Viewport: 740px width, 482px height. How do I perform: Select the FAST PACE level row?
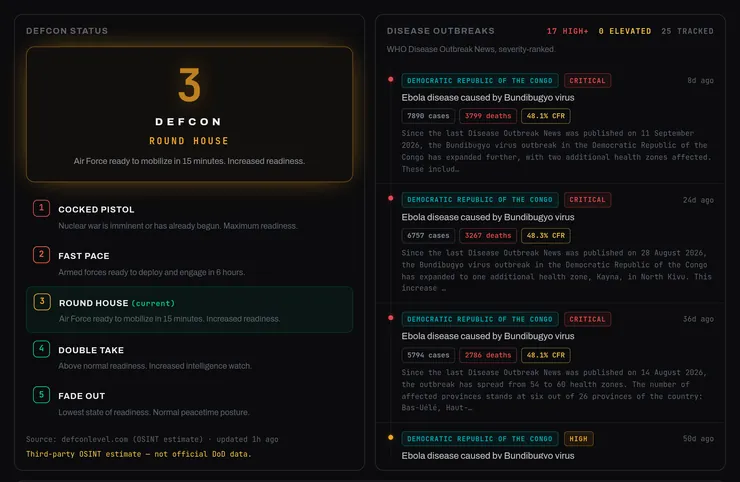pos(189,263)
